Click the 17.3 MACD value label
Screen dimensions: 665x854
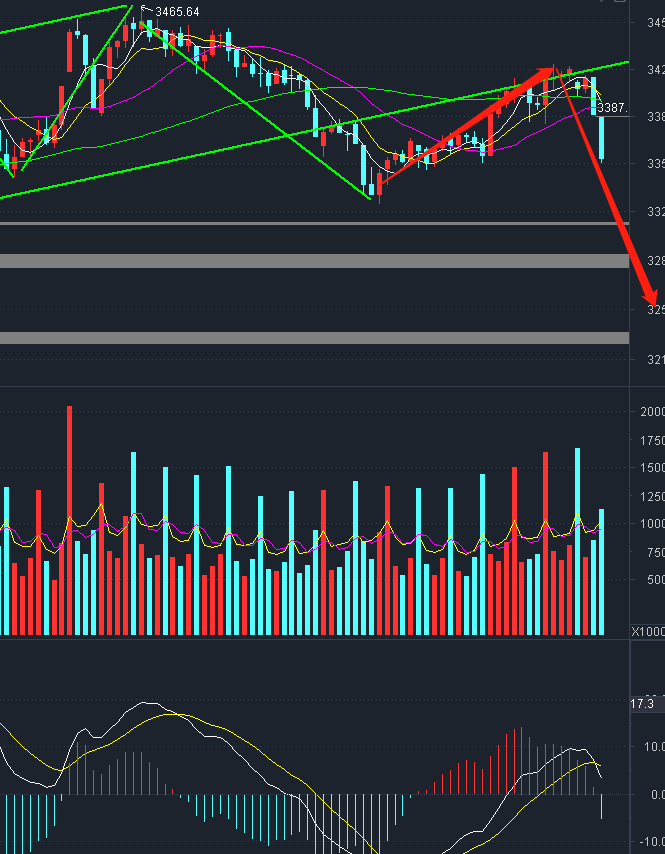642,704
